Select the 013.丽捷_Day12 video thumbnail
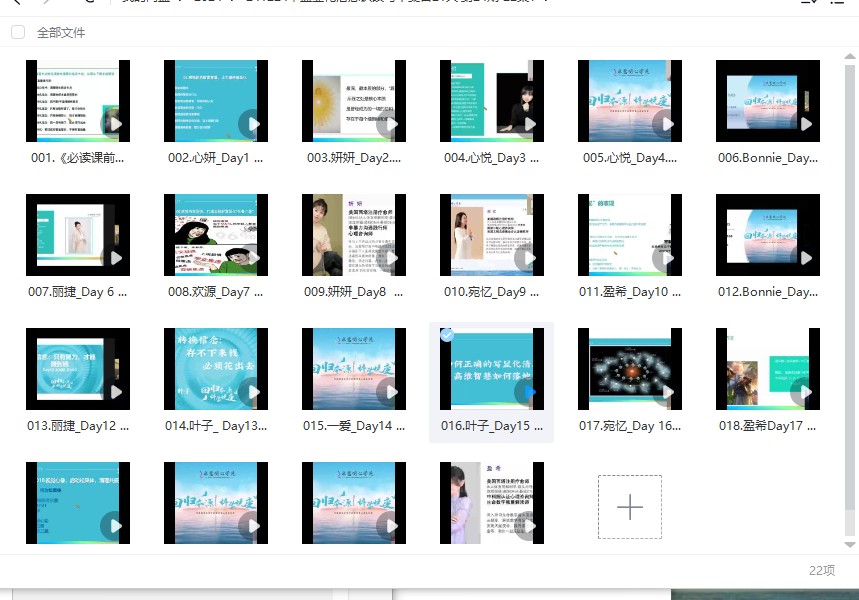859x600 pixels. 77,369
